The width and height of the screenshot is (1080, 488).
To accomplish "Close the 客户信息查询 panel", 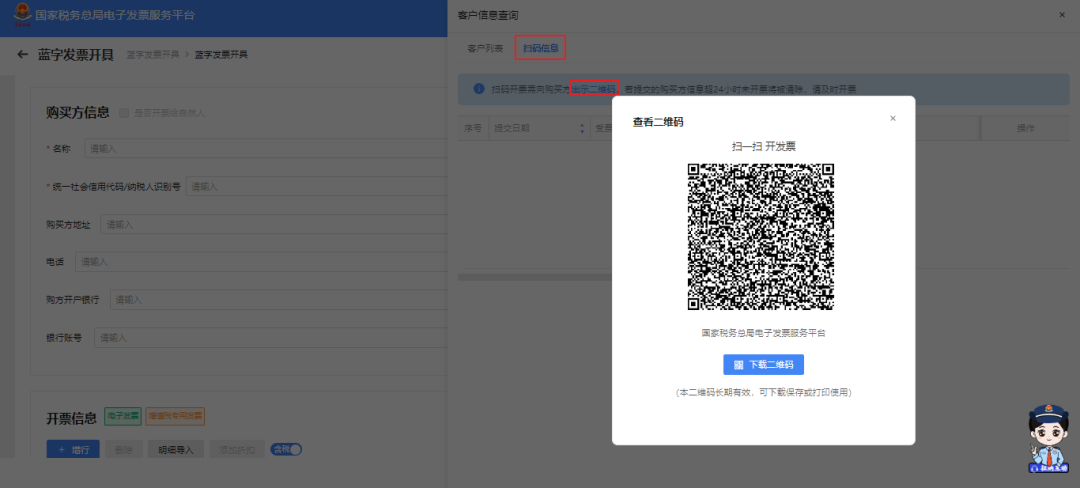I will (1062, 14).
